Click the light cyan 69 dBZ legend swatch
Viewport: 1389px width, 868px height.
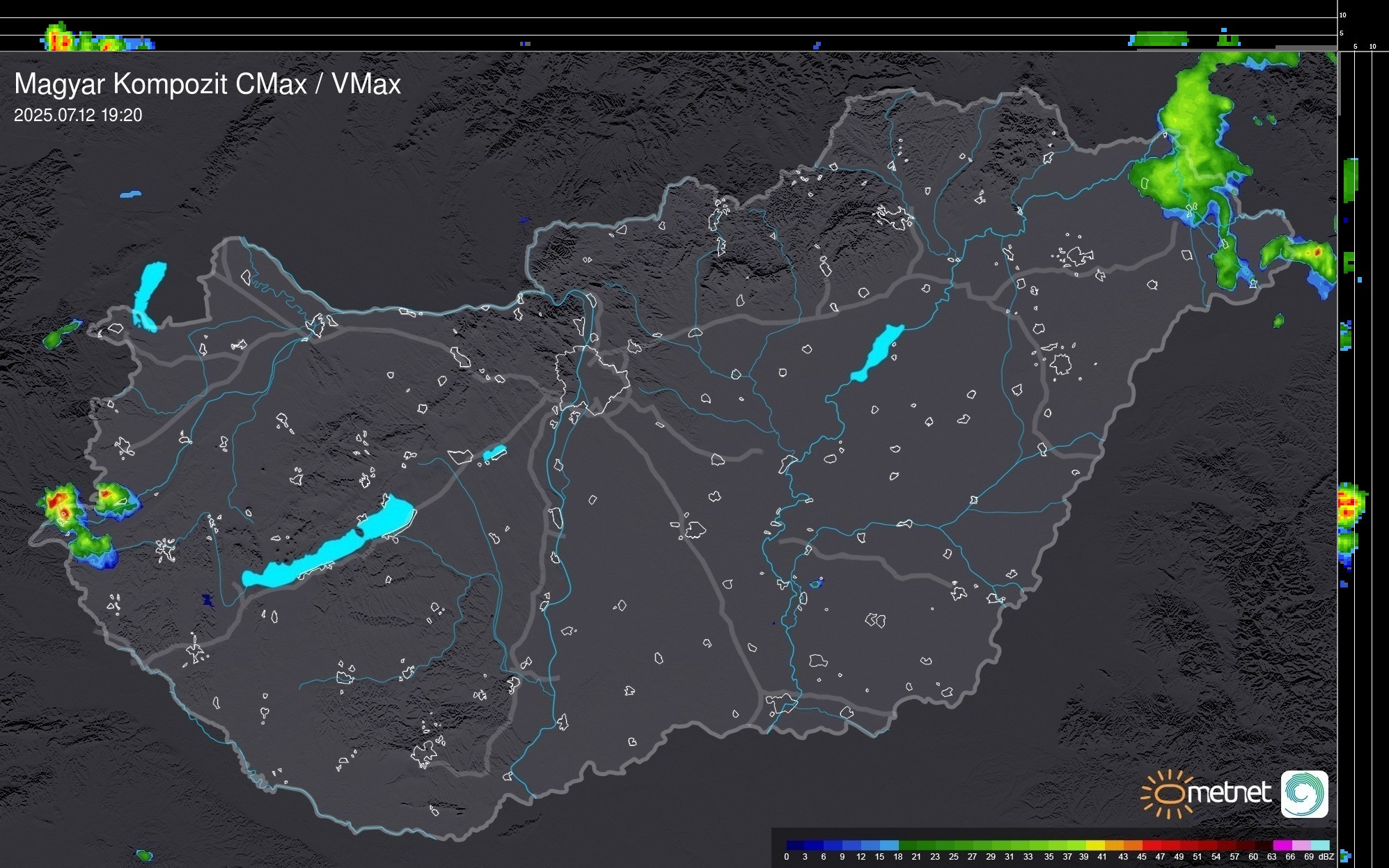coord(1319,845)
